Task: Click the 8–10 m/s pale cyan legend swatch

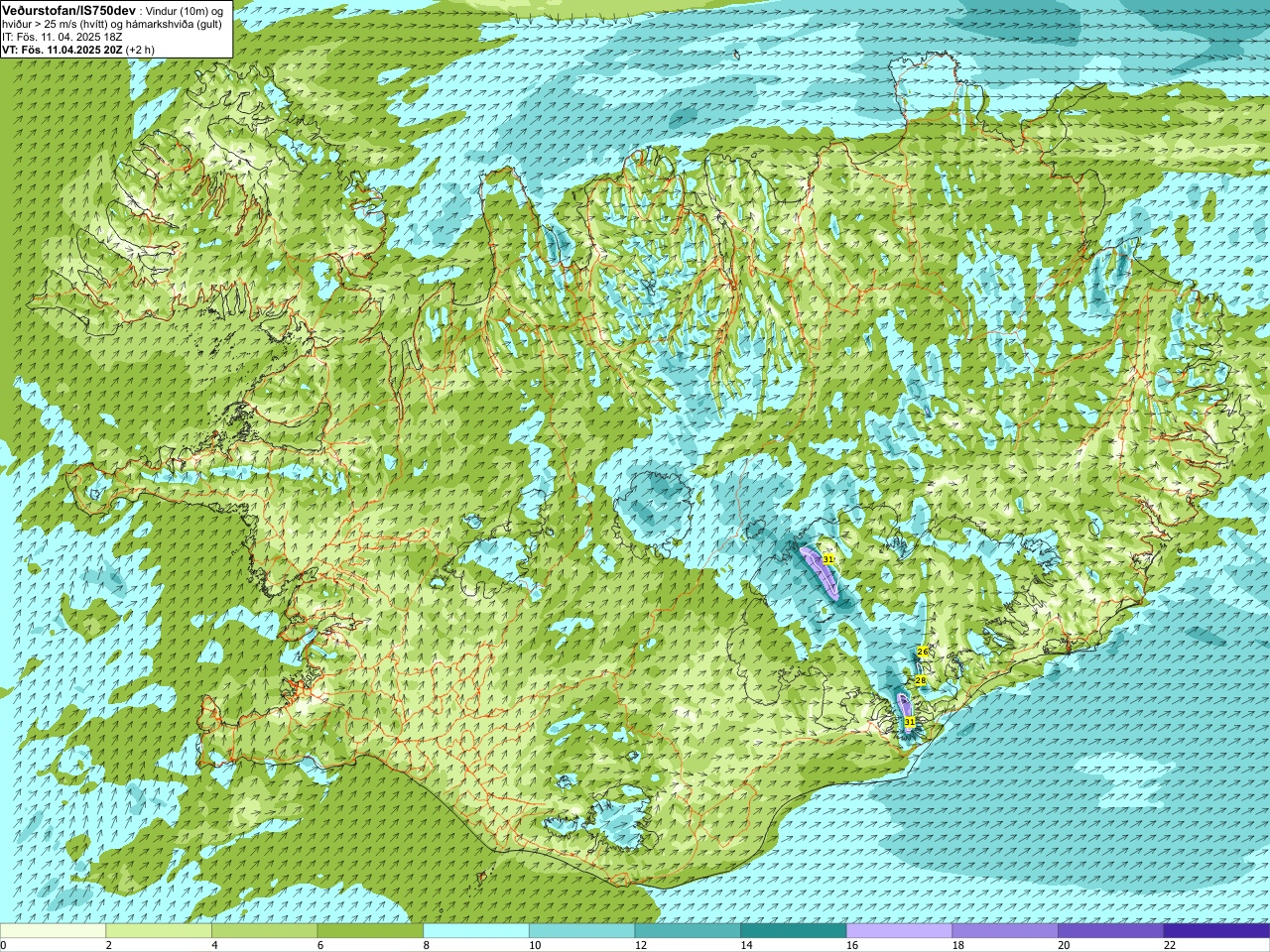Action: [x=476, y=931]
